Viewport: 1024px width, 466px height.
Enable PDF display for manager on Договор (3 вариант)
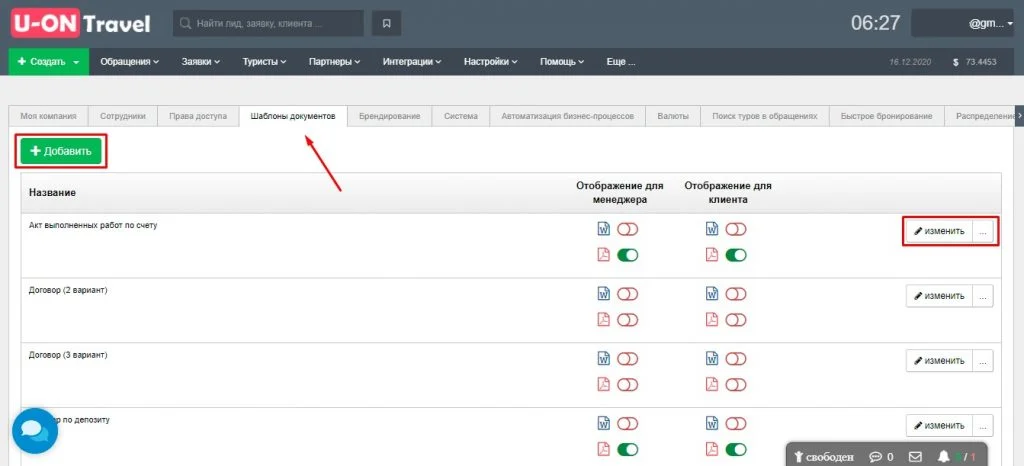pos(628,384)
